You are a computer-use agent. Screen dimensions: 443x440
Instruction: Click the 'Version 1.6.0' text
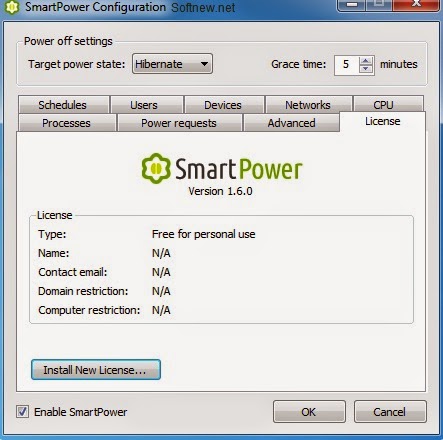220,191
